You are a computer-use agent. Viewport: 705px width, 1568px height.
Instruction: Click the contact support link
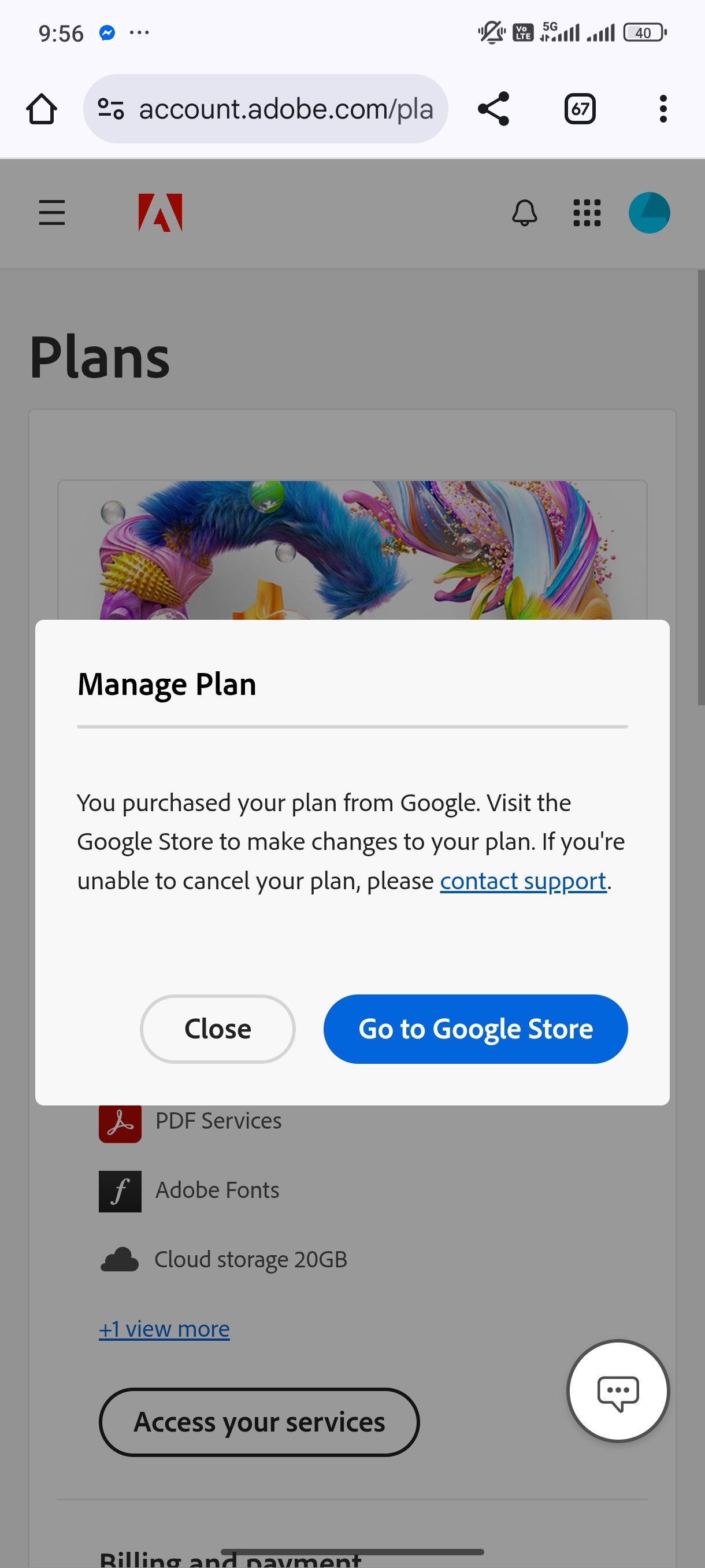coord(523,881)
